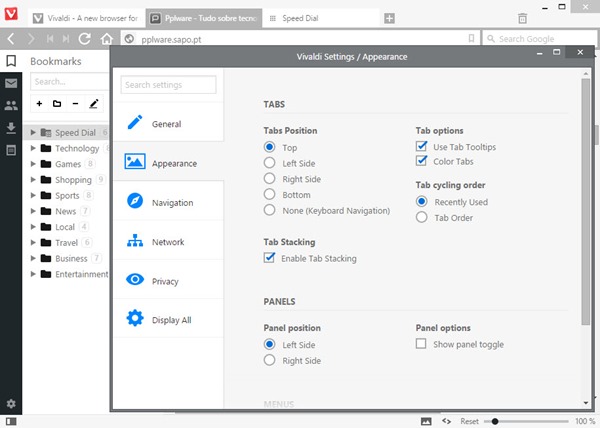Image resolution: width=600 pixels, height=428 pixels.
Task: Select Left Side tabs position
Action: pos(269,163)
